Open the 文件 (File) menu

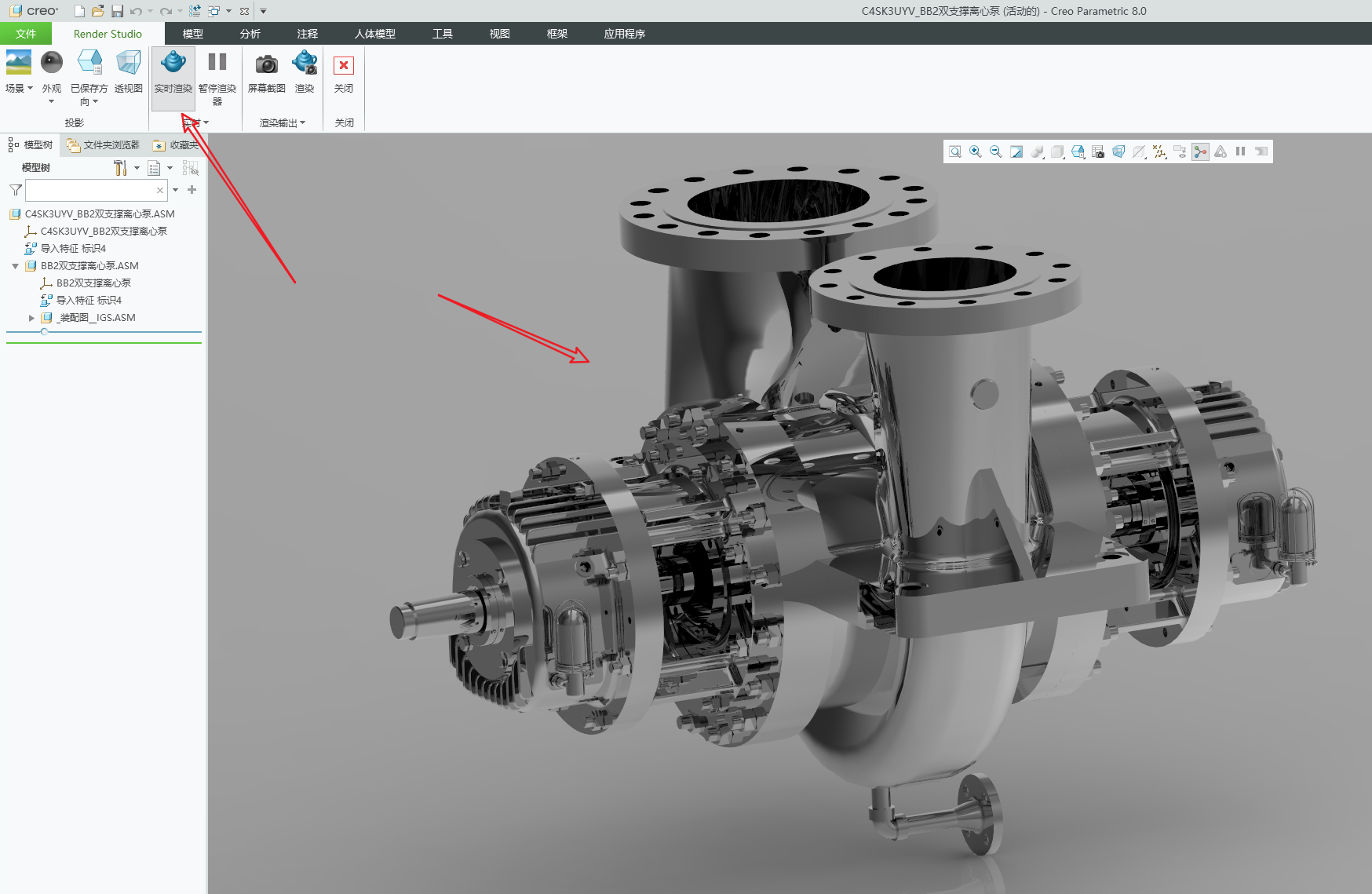pos(26,34)
